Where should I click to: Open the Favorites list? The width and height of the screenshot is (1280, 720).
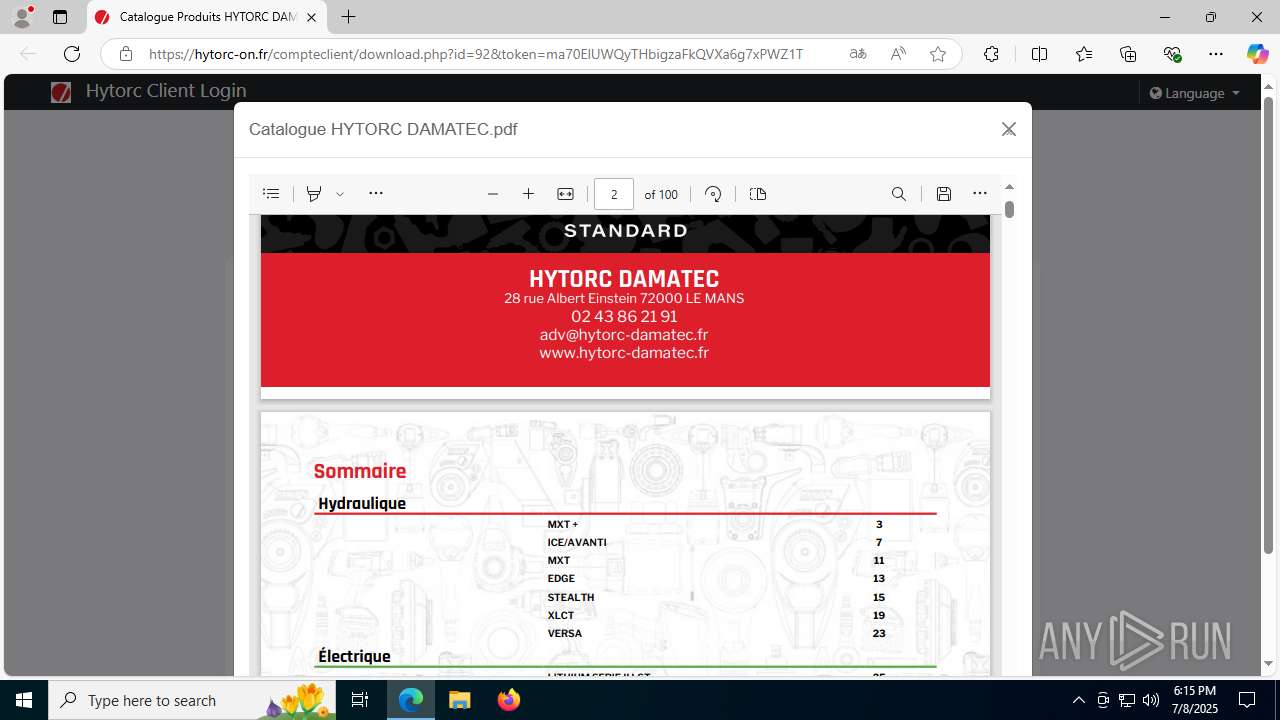pyautogui.click(x=1084, y=54)
